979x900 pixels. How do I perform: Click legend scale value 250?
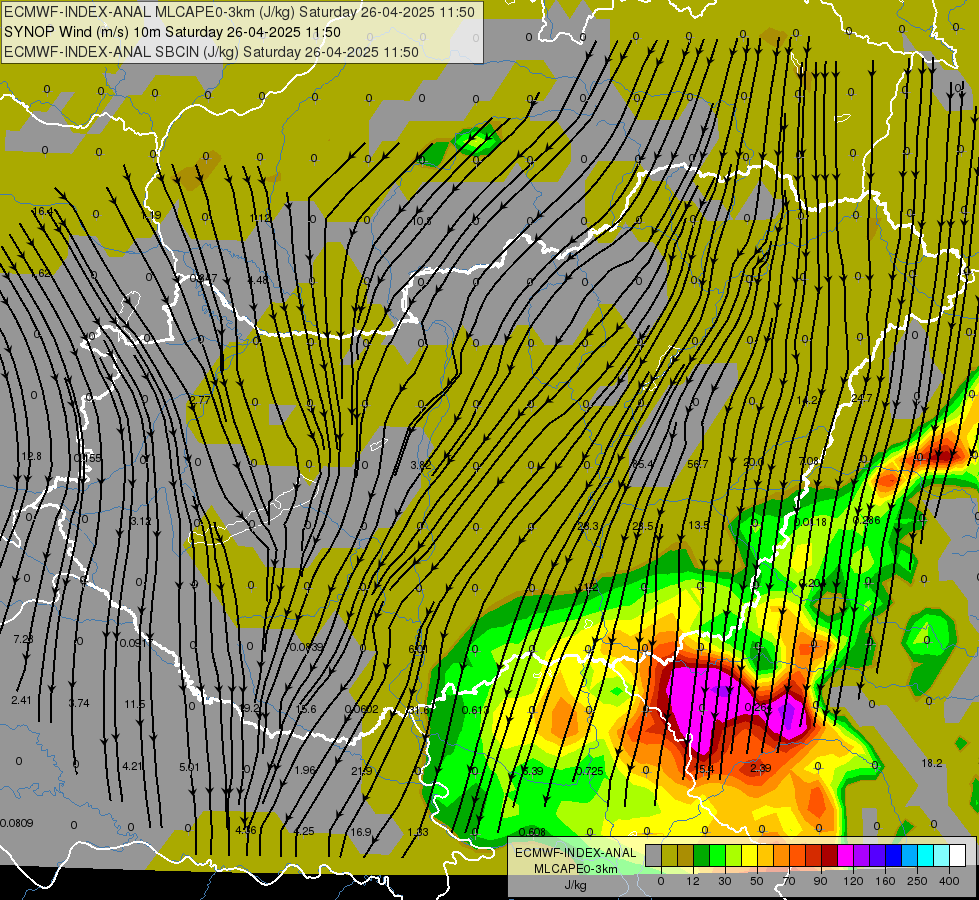[x=917, y=881]
